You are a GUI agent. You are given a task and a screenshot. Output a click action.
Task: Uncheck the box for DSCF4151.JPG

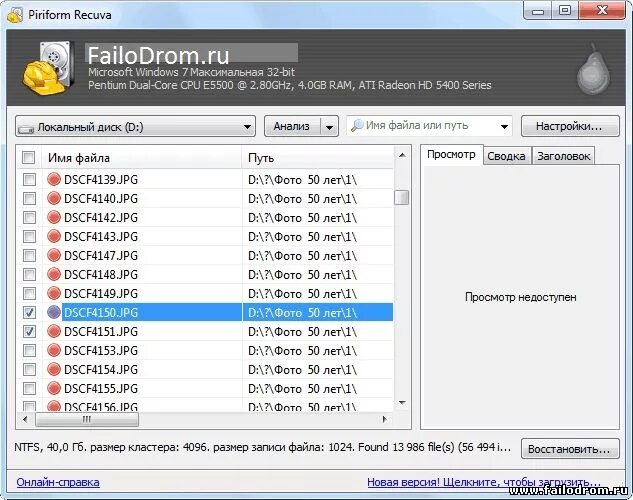[x=29, y=331]
